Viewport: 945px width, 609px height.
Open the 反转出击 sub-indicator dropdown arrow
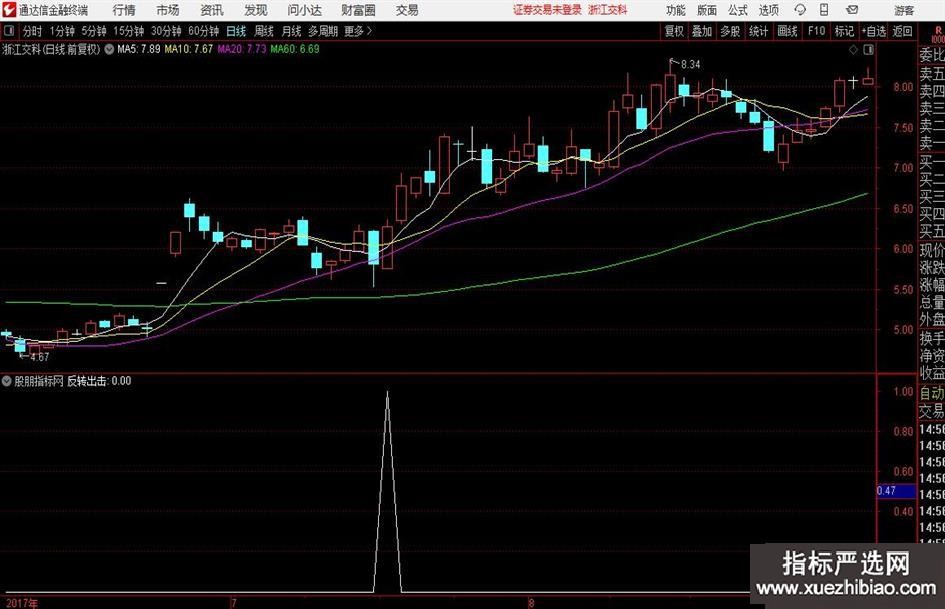tap(7, 380)
